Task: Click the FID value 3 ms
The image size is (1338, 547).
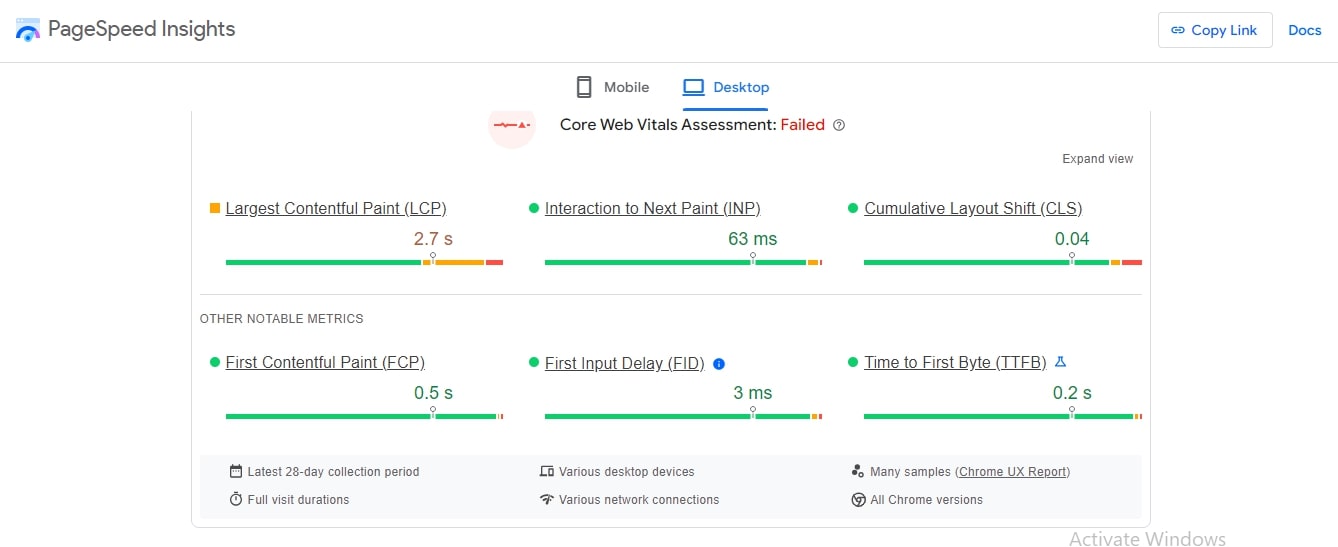Action: (x=753, y=393)
